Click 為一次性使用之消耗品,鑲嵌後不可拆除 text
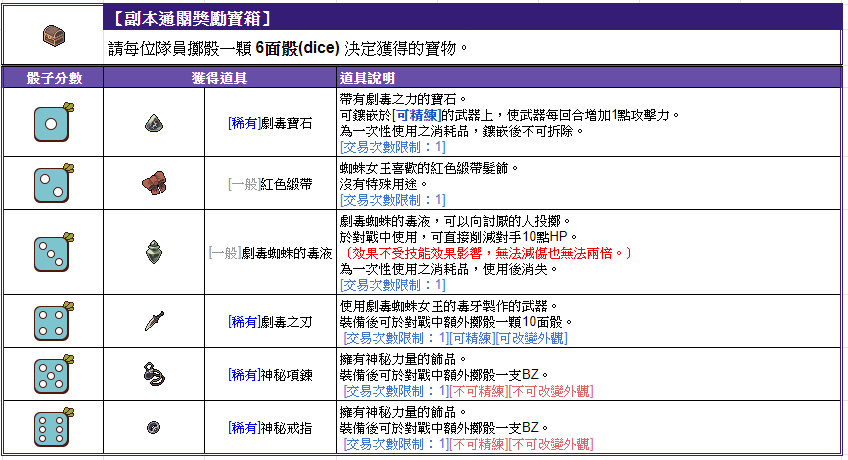The image size is (848, 460). click(462, 131)
